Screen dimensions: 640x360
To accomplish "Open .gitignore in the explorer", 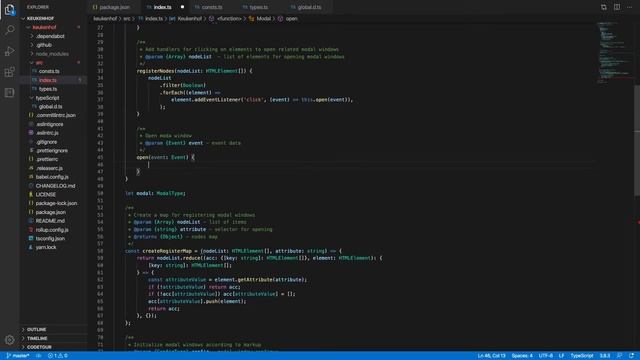I will (x=46, y=142).
